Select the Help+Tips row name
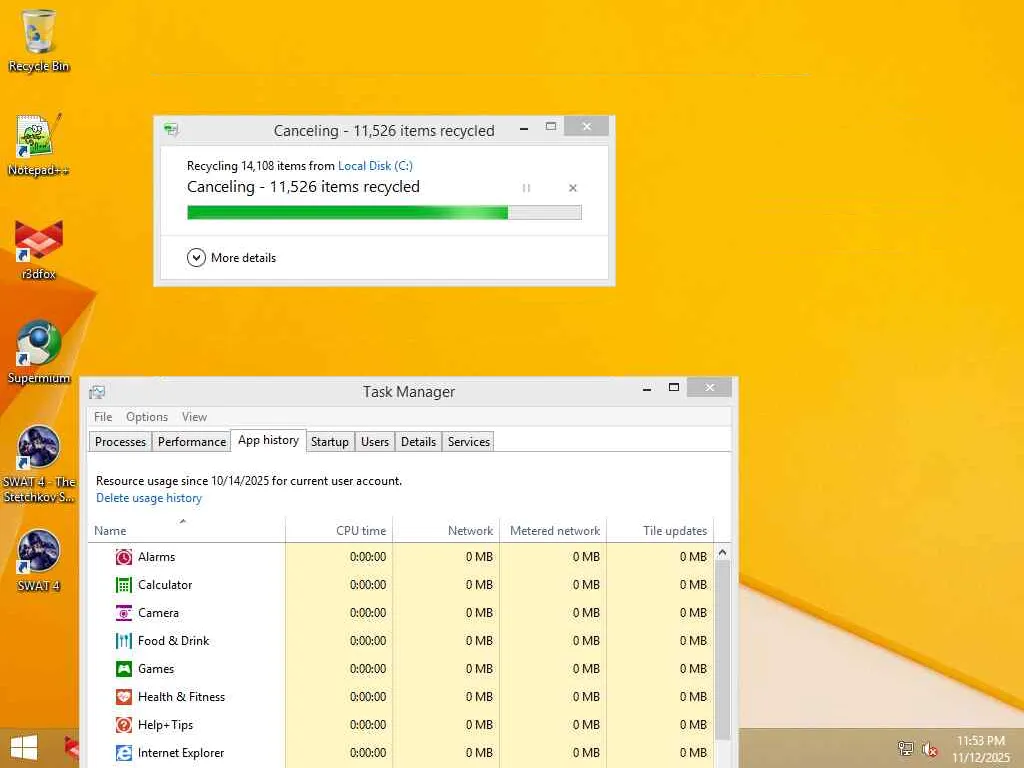Image resolution: width=1024 pixels, height=768 pixels. 166,725
